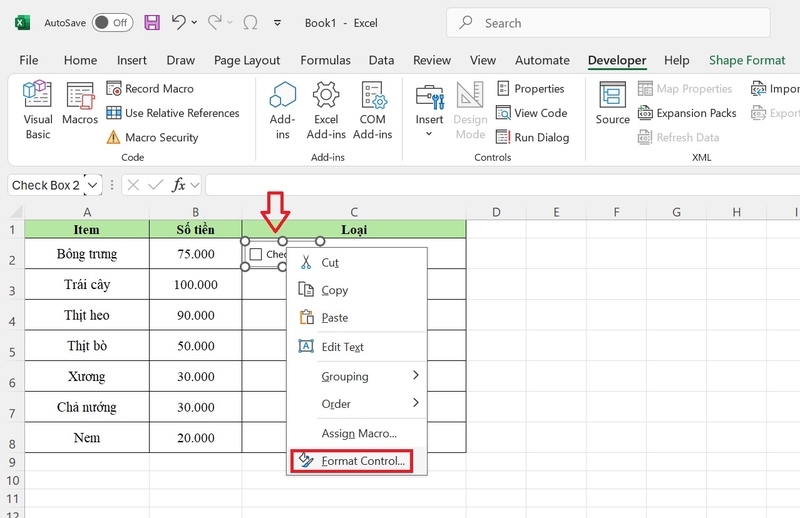Click the Excel app icon
This screenshot has width=800, height=518.
pos(22,23)
